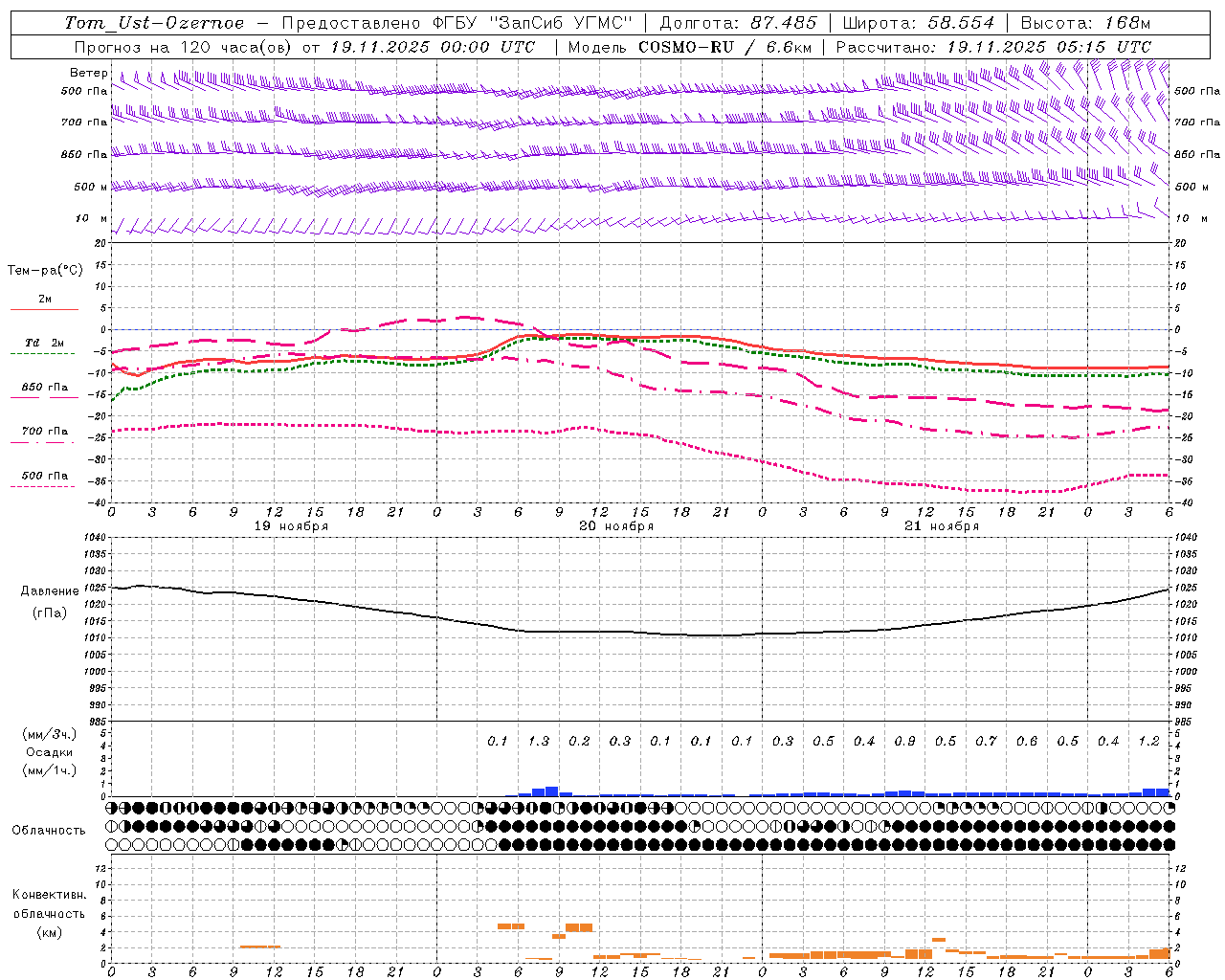
Task: Click the model label COSMO-RU / 6.6км
Action: click(x=725, y=47)
